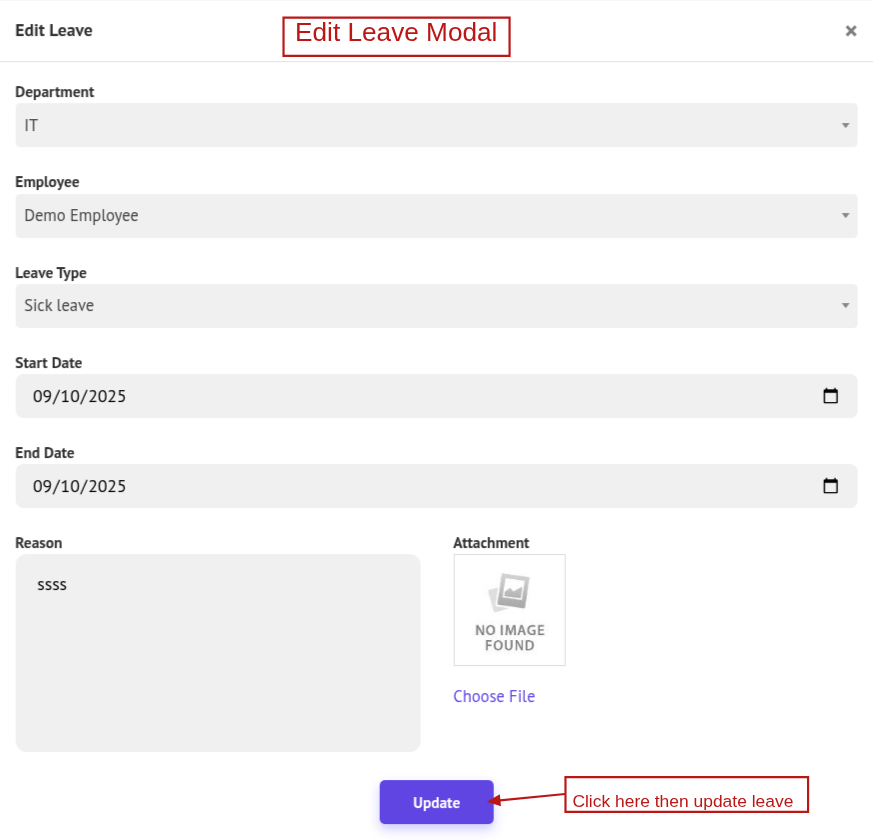
Task: Open the End Date calendar picker icon
Action: [x=830, y=486]
